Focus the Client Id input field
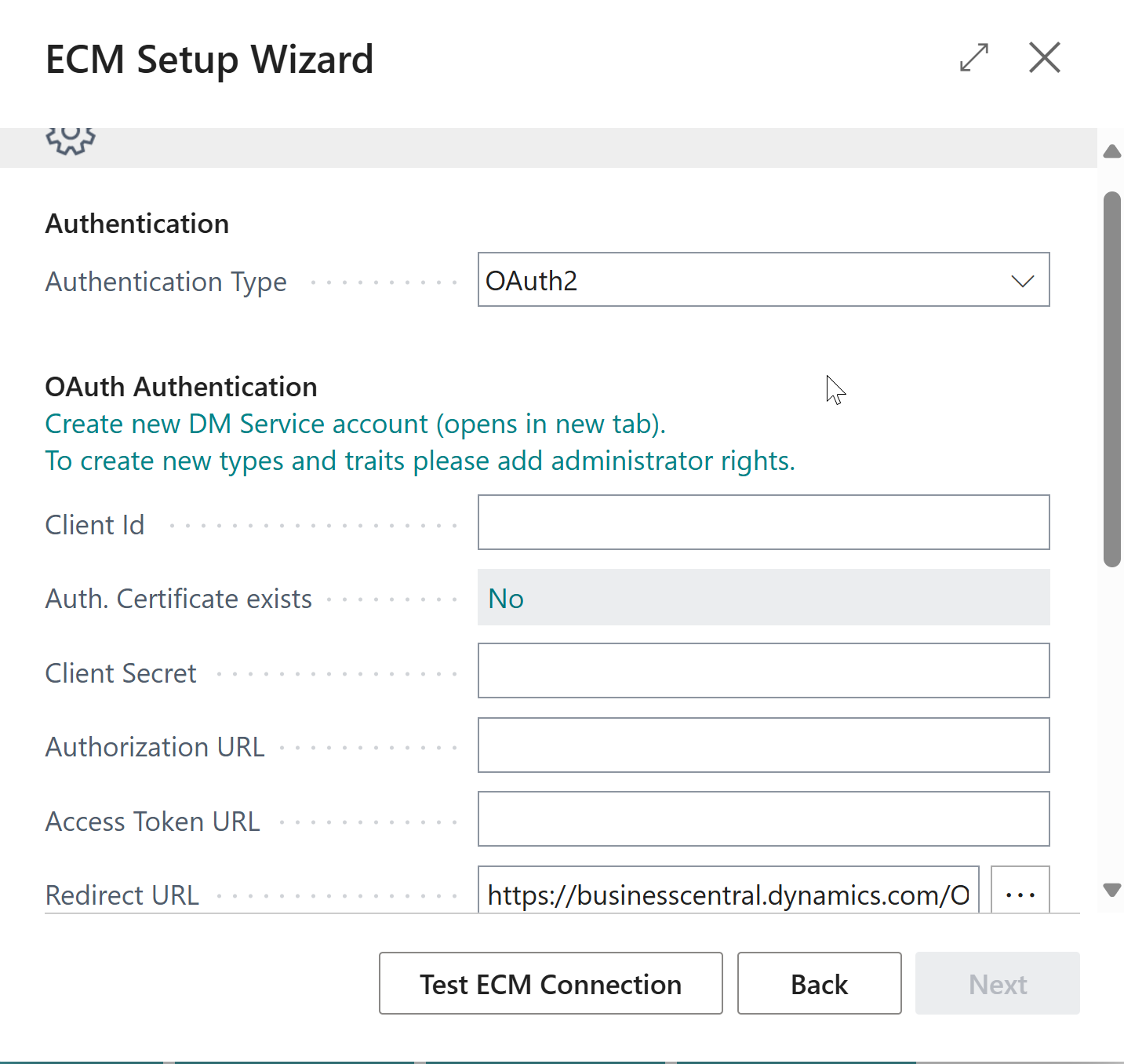The width and height of the screenshot is (1124, 1064). (x=763, y=523)
